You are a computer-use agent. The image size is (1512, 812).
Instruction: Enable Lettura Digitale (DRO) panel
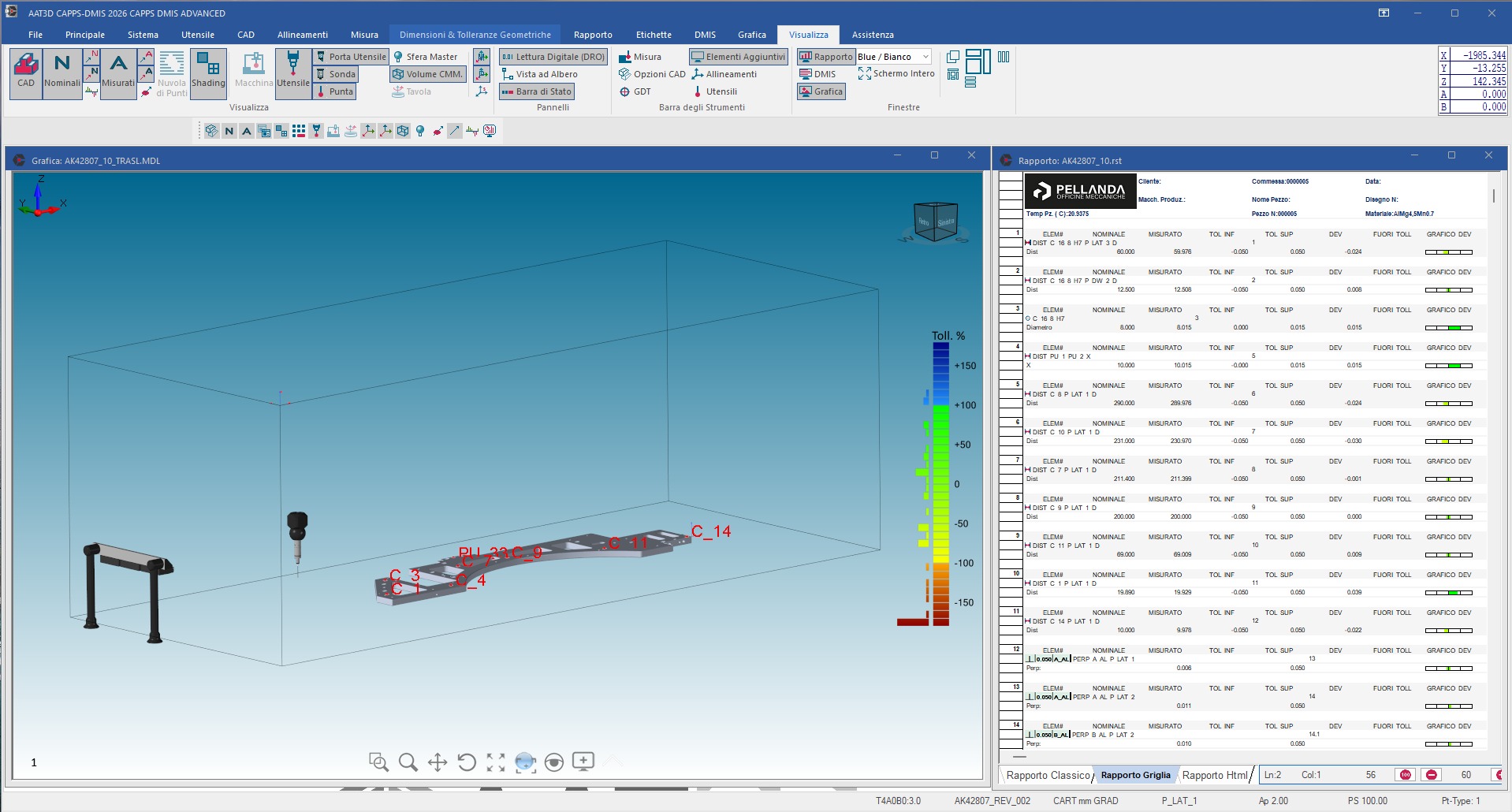click(553, 57)
